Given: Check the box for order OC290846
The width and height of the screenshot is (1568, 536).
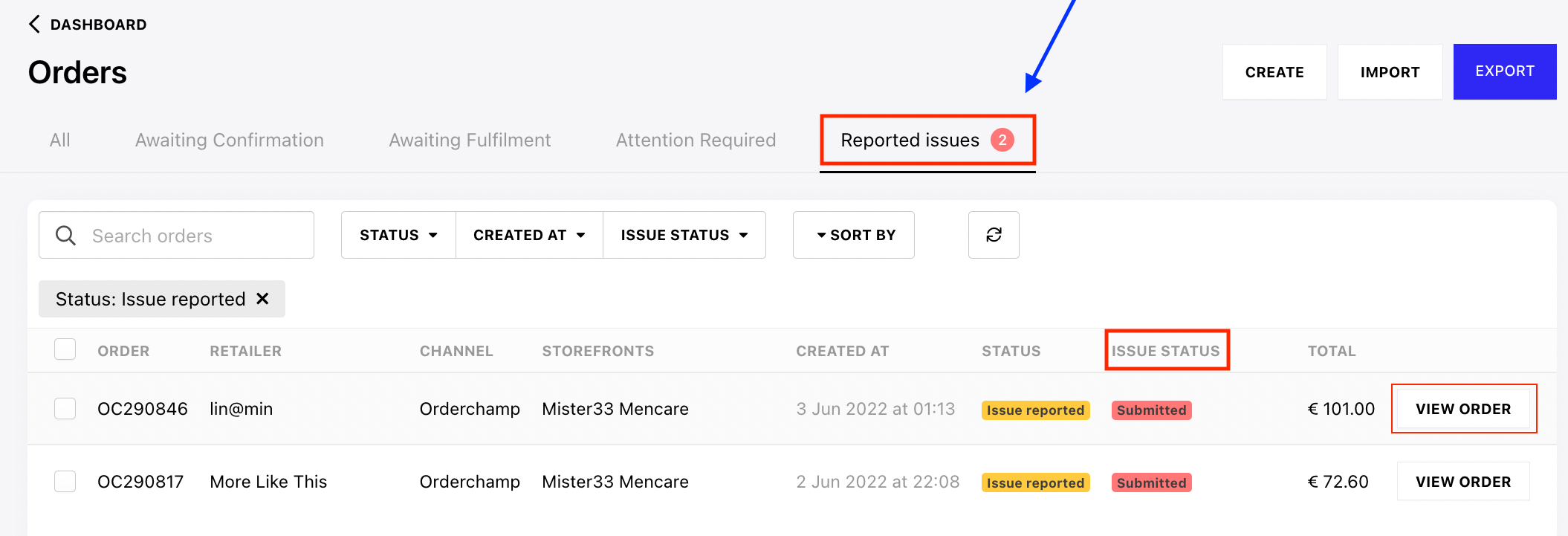Looking at the screenshot, I should 65,409.
